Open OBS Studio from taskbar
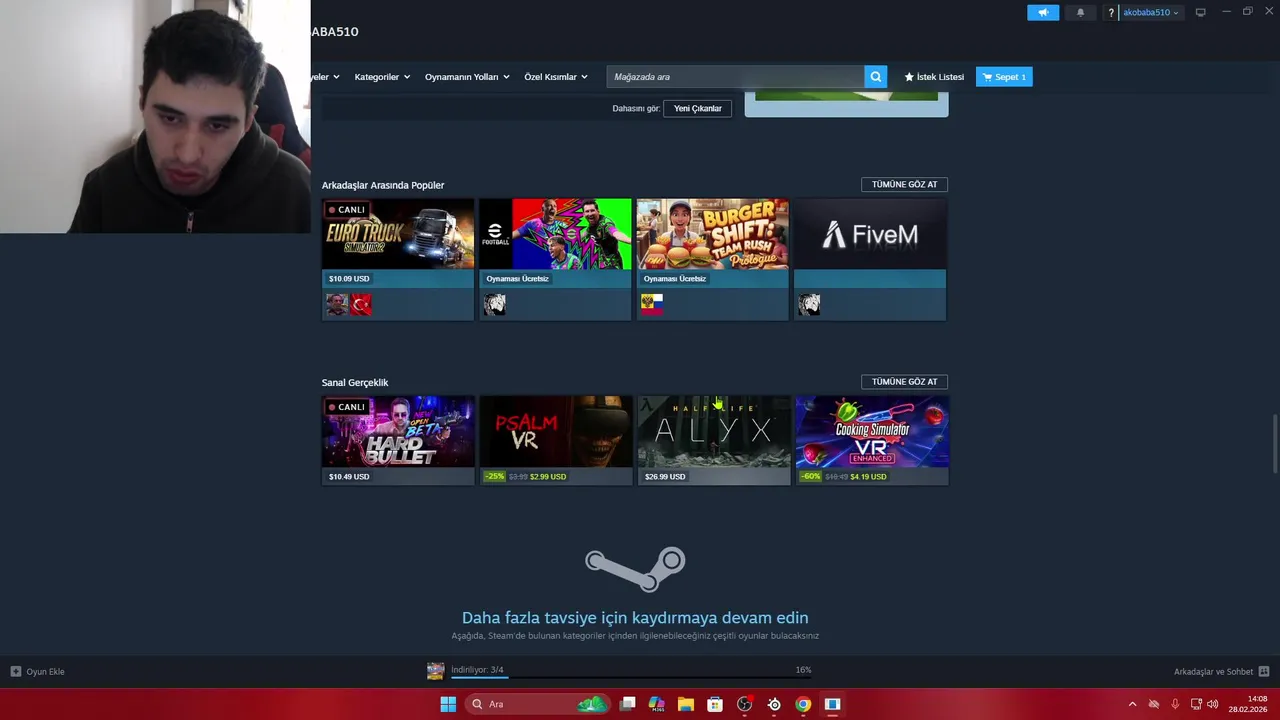Image resolution: width=1280 pixels, height=720 pixels. coord(744,704)
